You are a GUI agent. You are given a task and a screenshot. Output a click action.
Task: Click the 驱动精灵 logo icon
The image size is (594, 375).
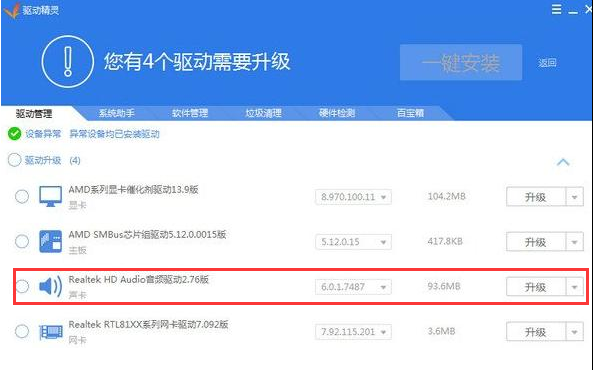pyautogui.click(x=11, y=10)
